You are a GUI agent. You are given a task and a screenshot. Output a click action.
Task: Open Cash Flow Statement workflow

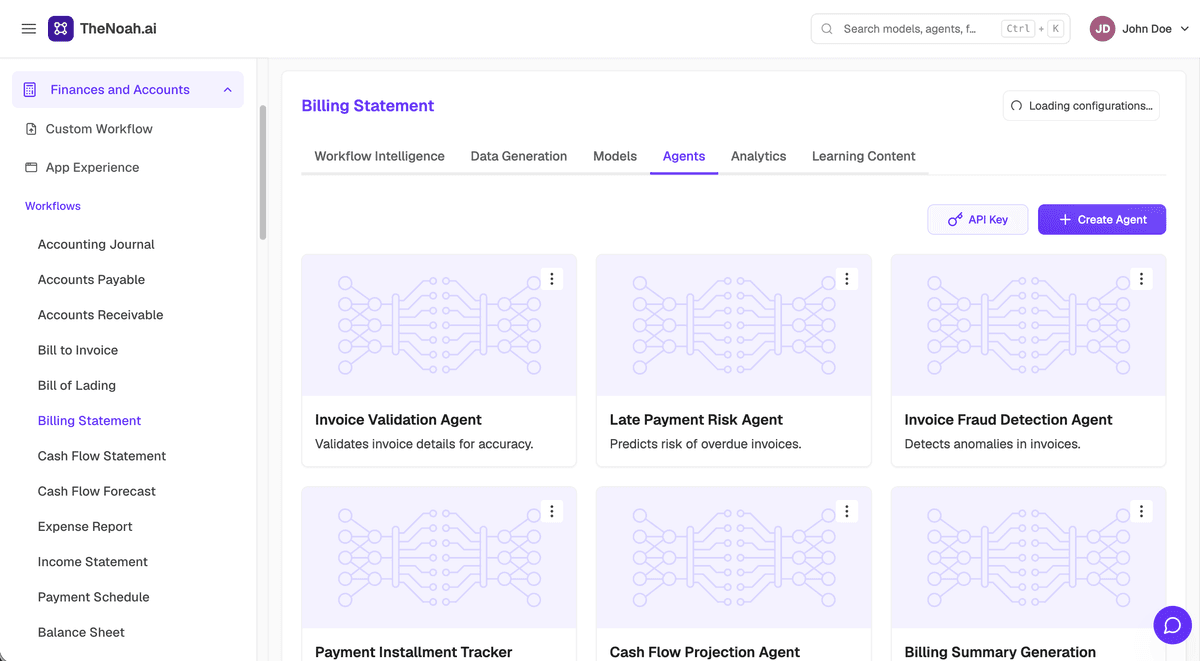(102, 456)
